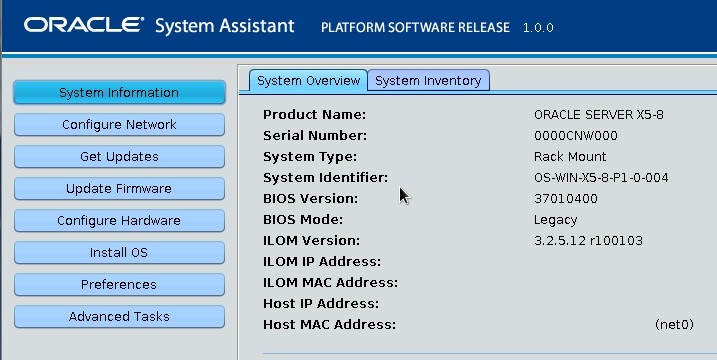Select the BIOS version '37010400'

pos(566,199)
